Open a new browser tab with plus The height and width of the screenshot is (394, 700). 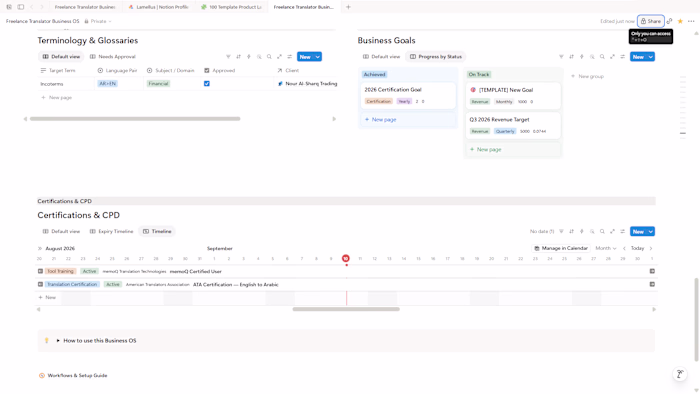coord(348,7)
